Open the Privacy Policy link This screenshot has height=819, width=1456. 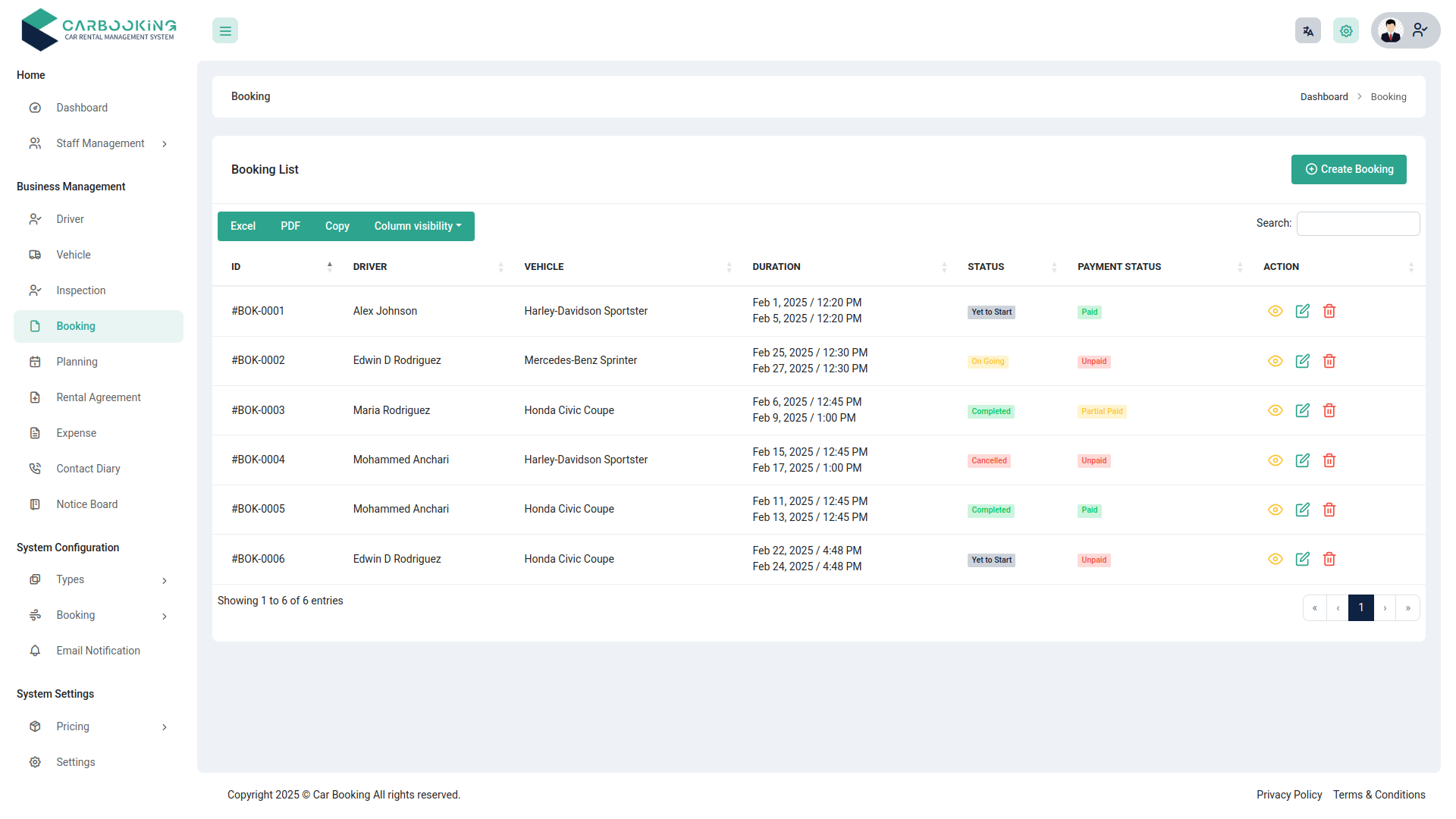pyautogui.click(x=1289, y=795)
